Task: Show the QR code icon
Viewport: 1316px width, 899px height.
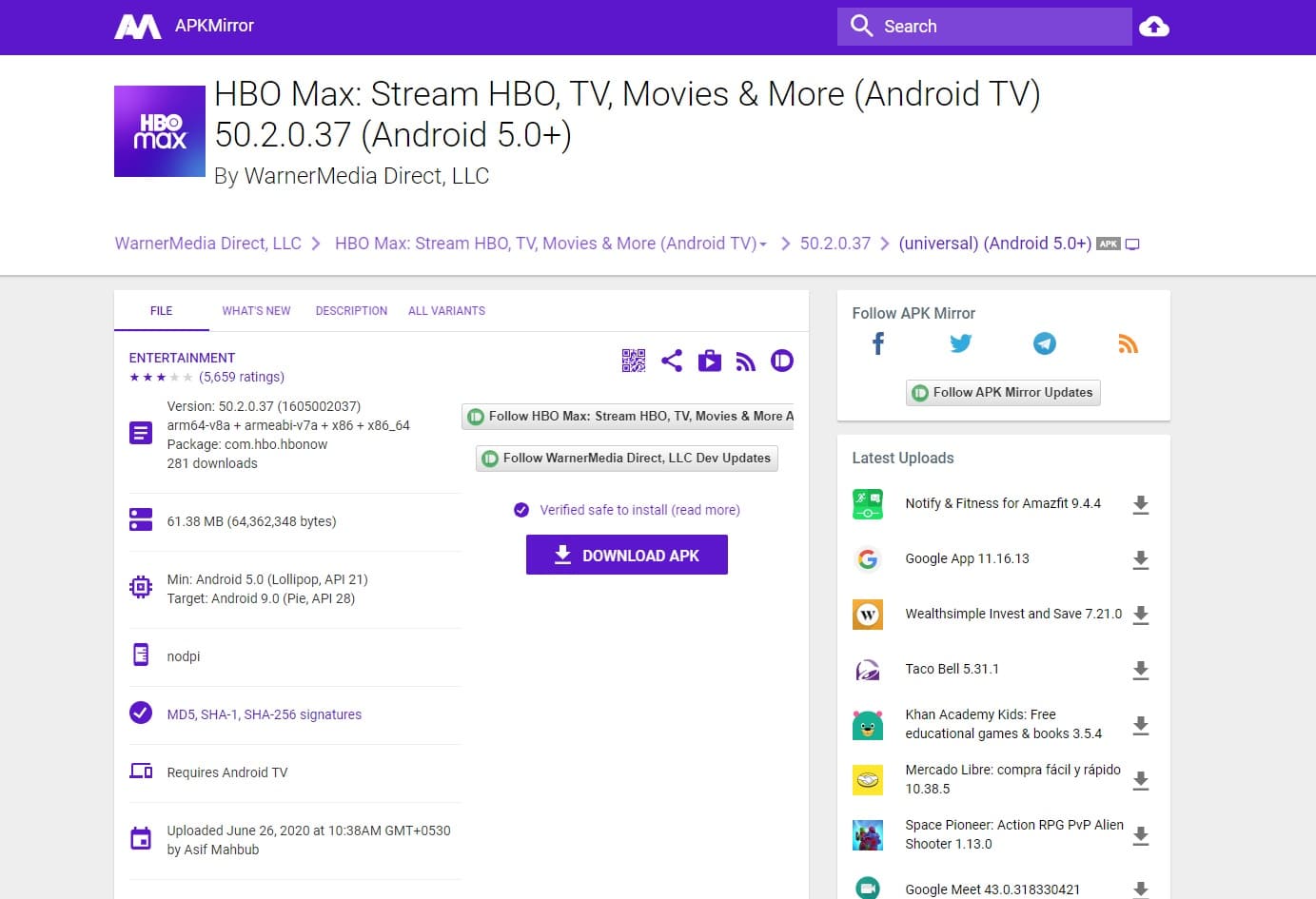Action: click(x=634, y=361)
